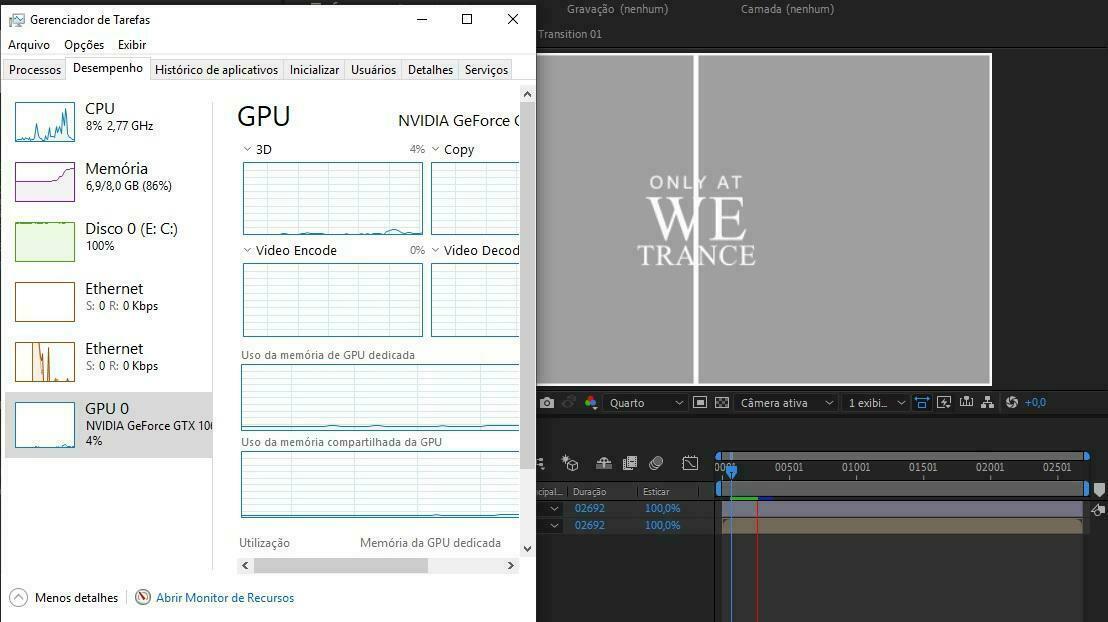
Task: Select the CPU performance graph thumbnail
Action: coord(45,122)
